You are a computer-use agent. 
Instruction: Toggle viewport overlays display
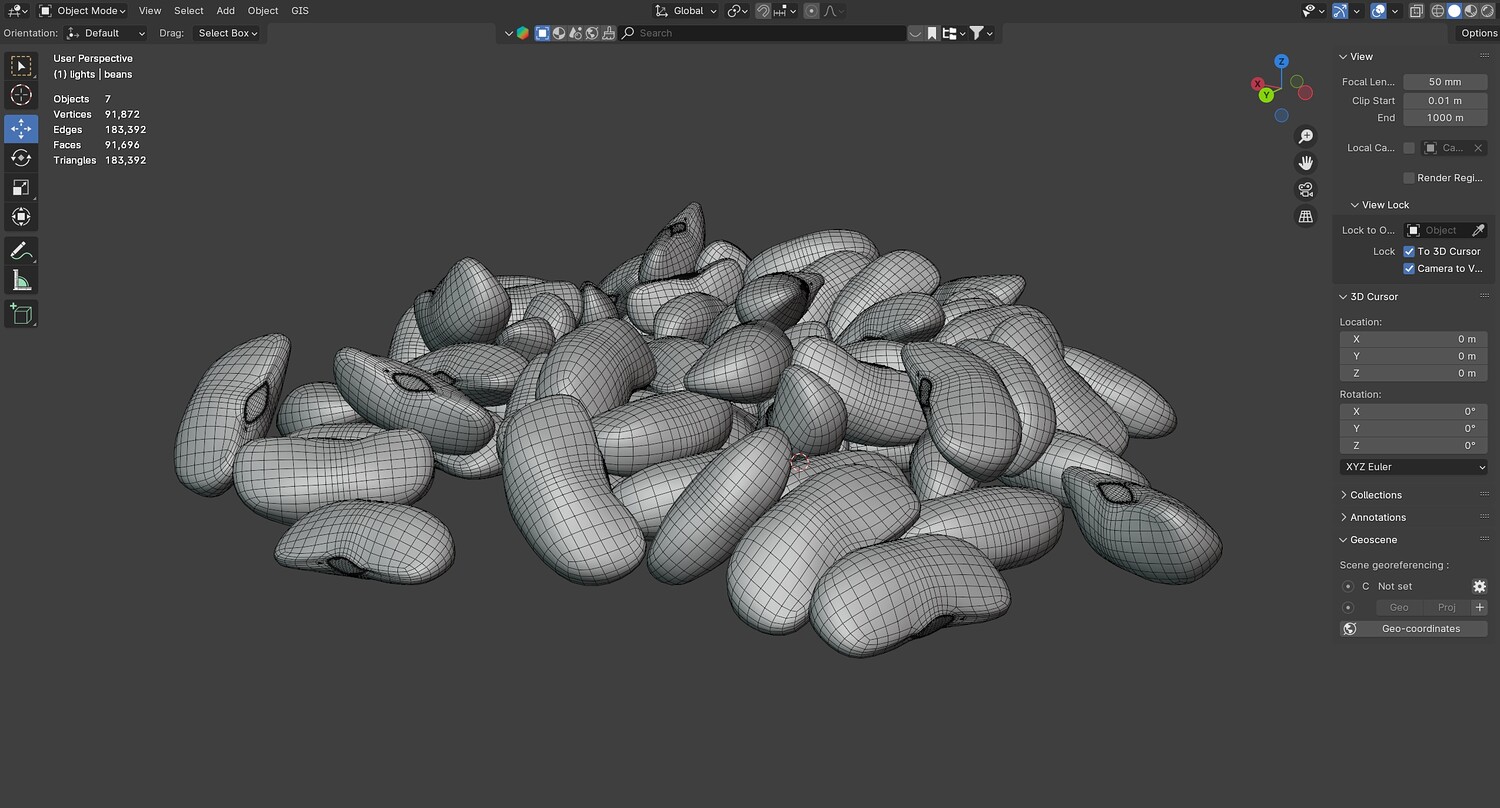tap(1378, 11)
